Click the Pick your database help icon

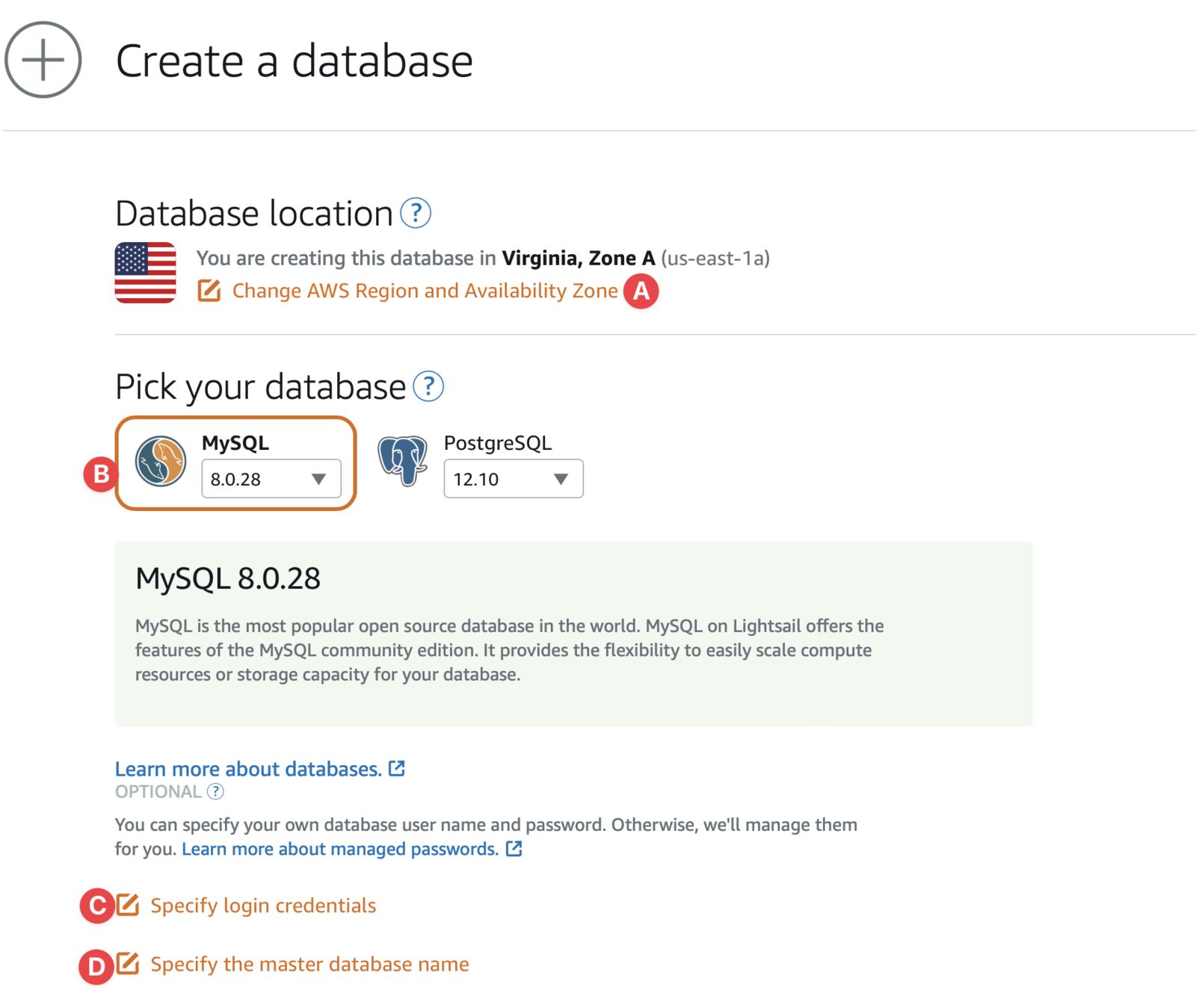pos(428,386)
